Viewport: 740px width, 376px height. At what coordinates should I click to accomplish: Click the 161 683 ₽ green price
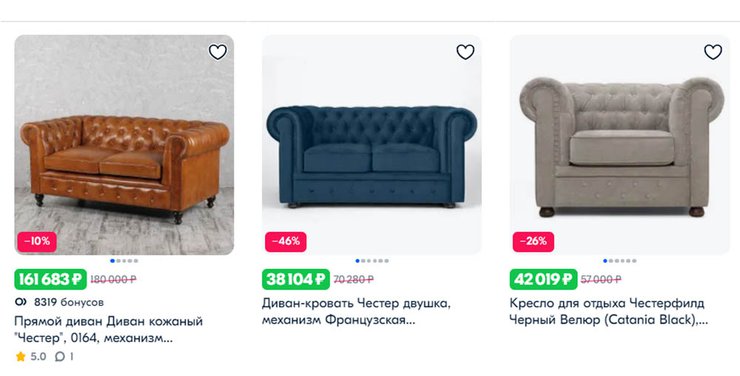coord(50,279)
